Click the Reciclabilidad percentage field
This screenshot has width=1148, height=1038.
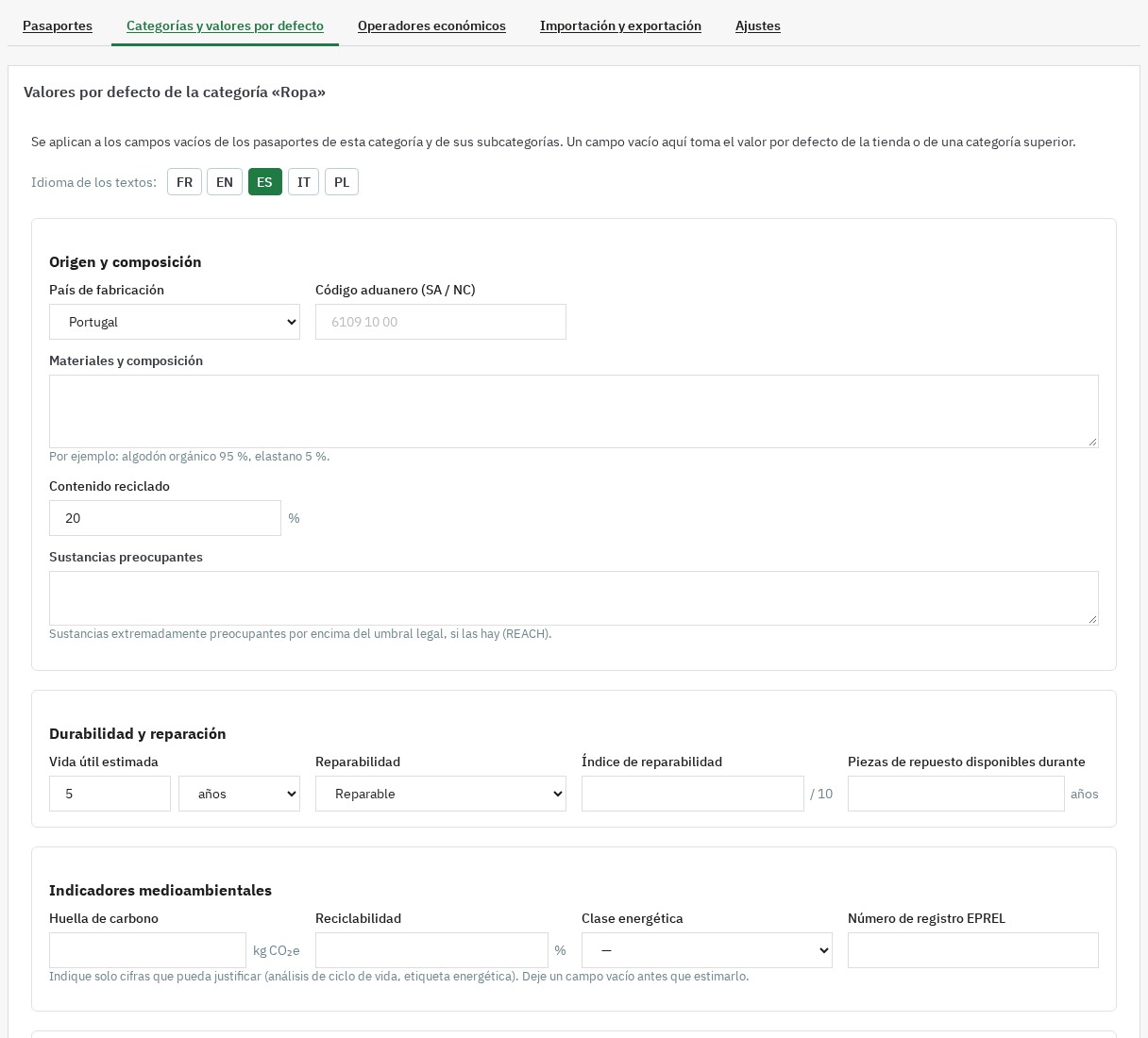pyautogui.click(x=431, y=950)
